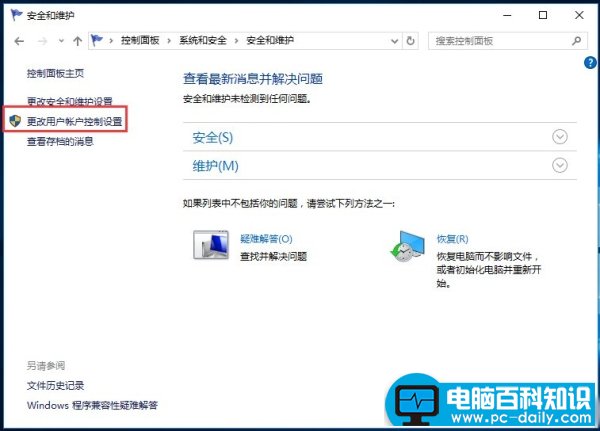Click the heading 查看最新消息并解决问题
The width and height of the screenshot is (600, 431).
pos(253,79)
